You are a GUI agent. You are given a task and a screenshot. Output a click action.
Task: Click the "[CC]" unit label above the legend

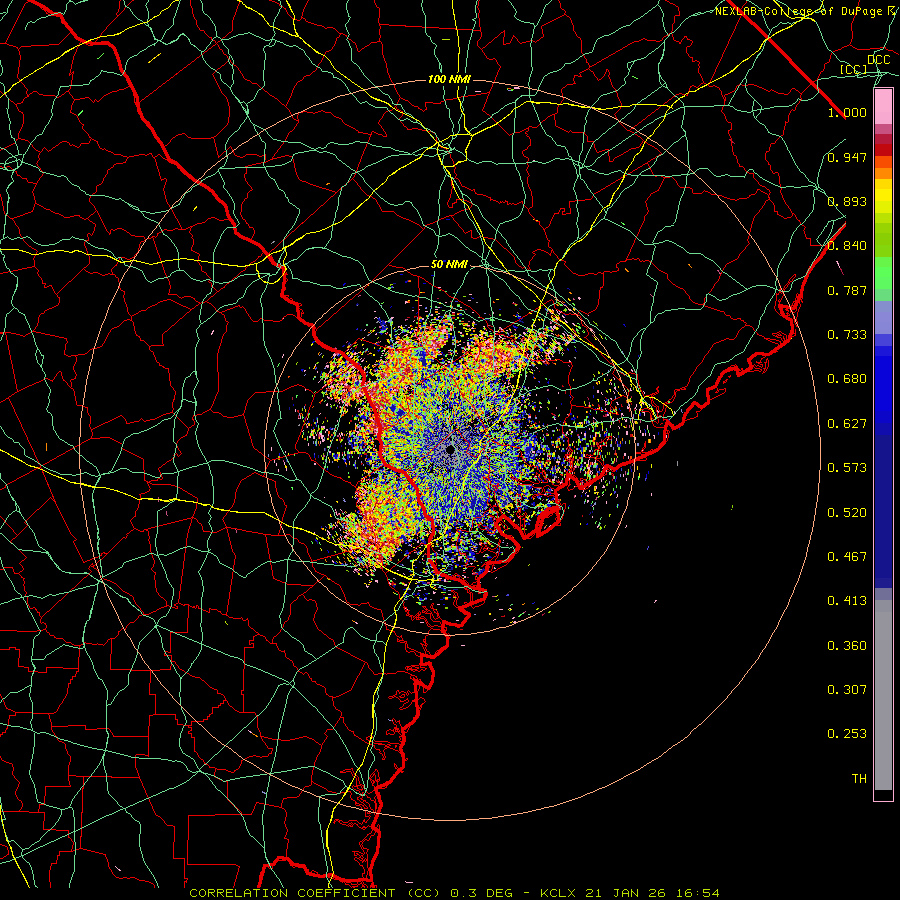854,69
